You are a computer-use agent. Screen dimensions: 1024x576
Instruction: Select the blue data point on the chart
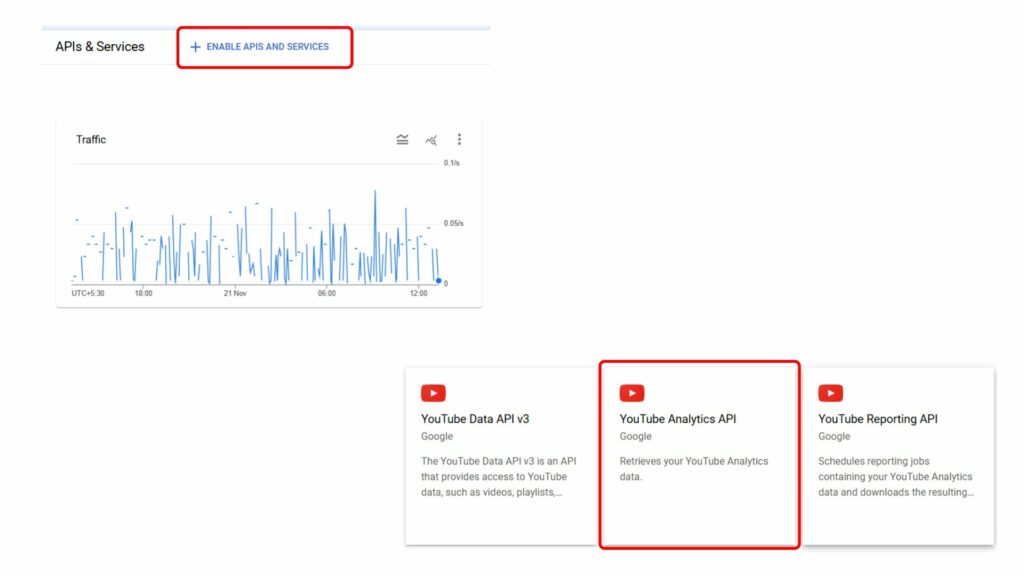click(440, 281)
